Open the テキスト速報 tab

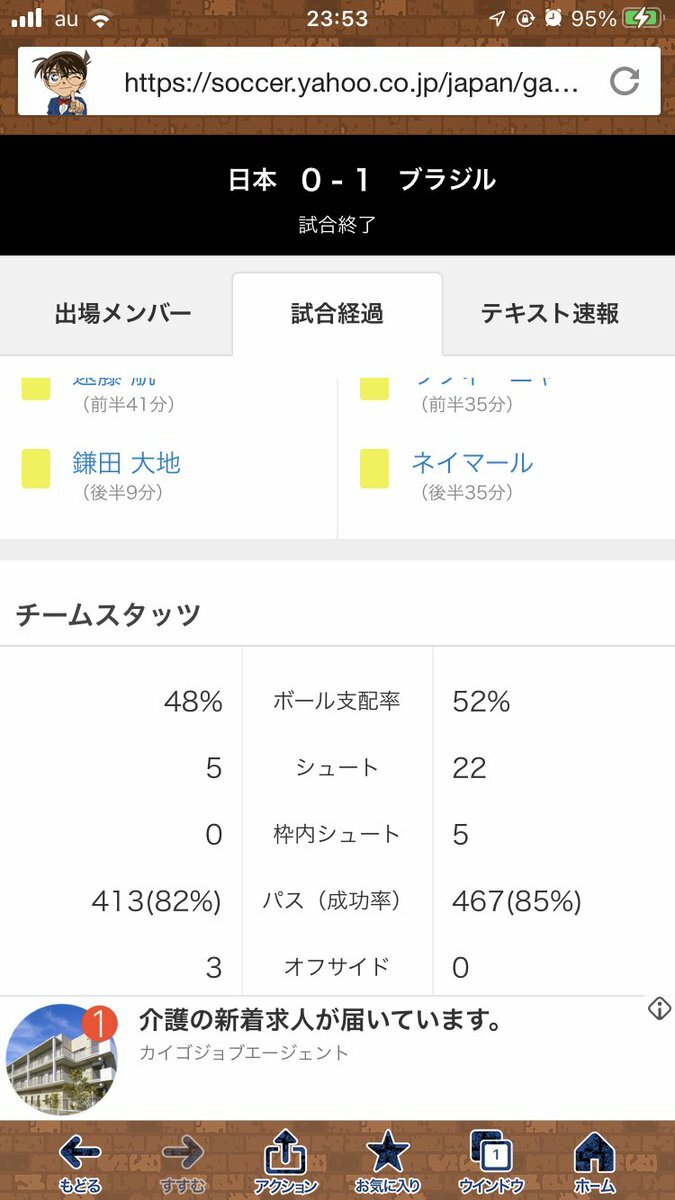tap(550, 314)
